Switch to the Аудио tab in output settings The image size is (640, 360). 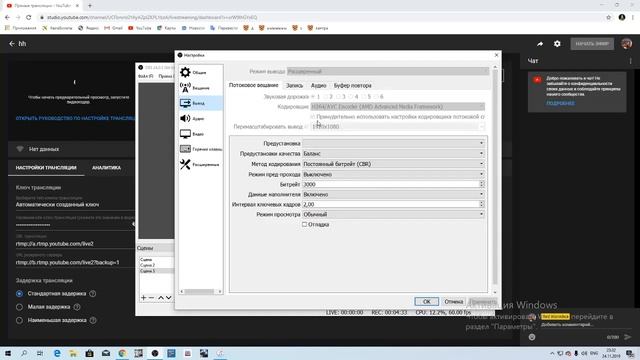click(x=318, y=85)
